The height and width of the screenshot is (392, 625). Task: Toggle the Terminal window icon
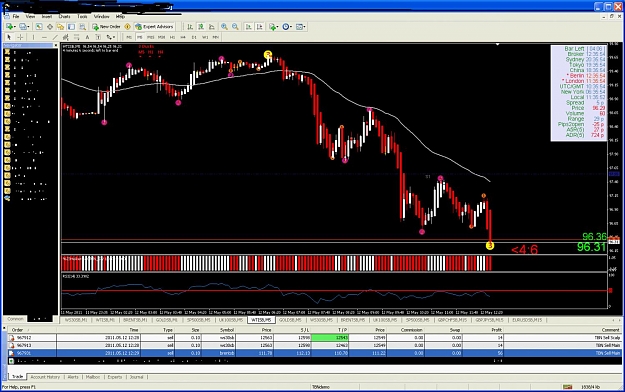tap(71, 27)
